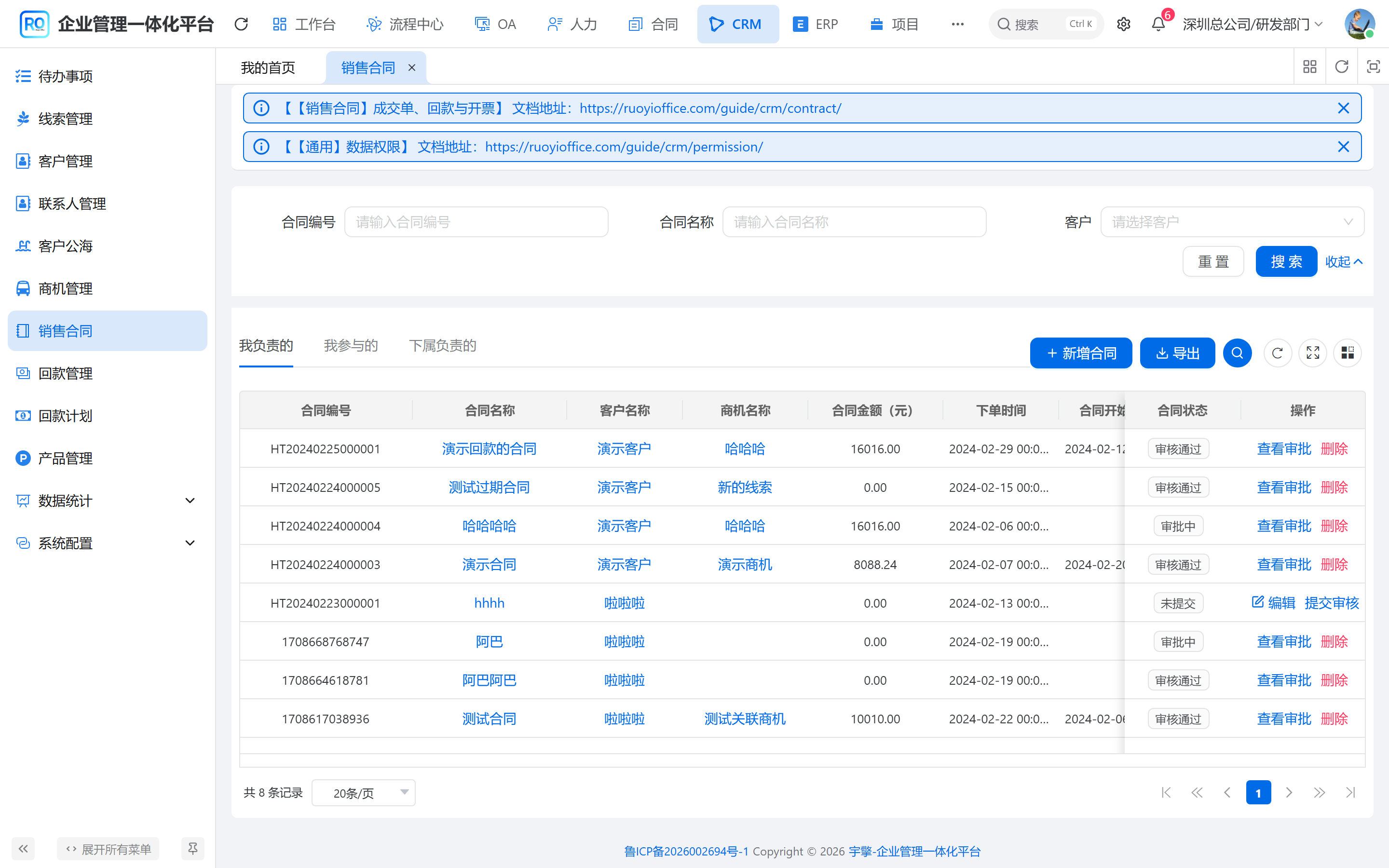
Task: Open 待办事项 in the sidebar
Action: tap(108, 76)
